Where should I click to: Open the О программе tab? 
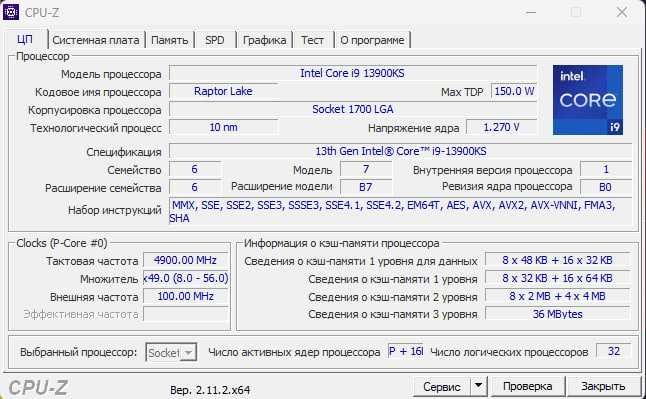click(x=372, y=40)
